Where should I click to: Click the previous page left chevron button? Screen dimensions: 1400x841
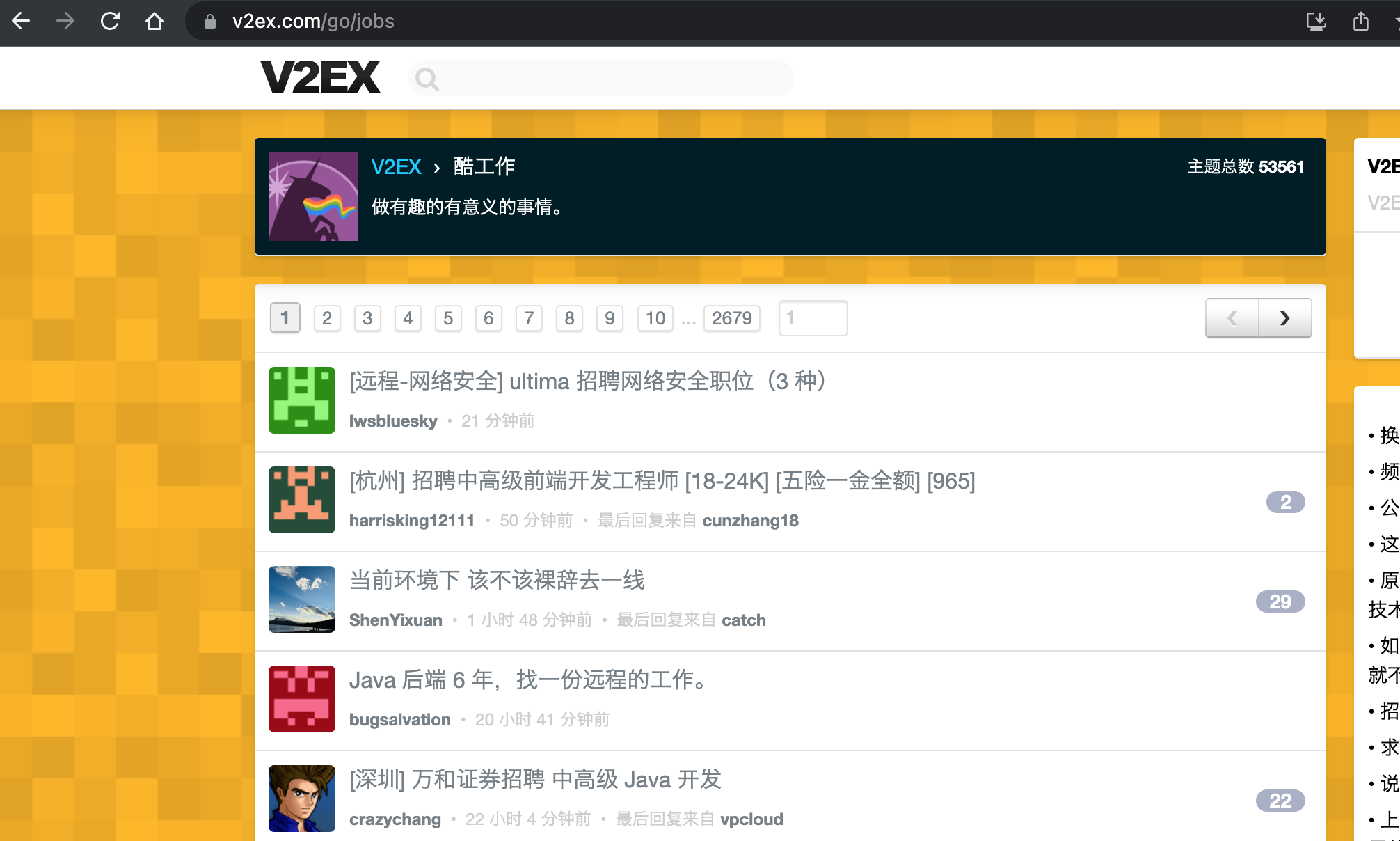(x=1232, y=318)
